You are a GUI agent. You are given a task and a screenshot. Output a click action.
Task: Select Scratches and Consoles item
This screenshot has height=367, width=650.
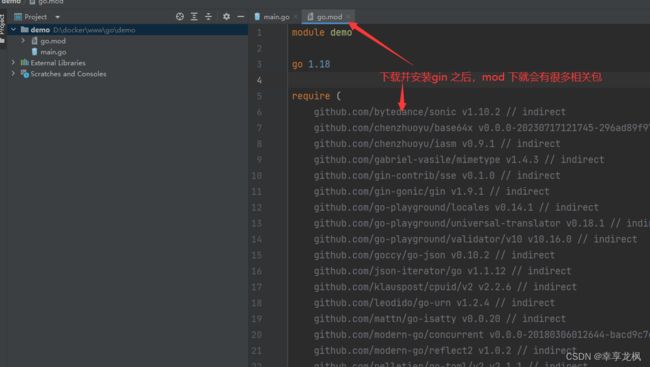68,74
